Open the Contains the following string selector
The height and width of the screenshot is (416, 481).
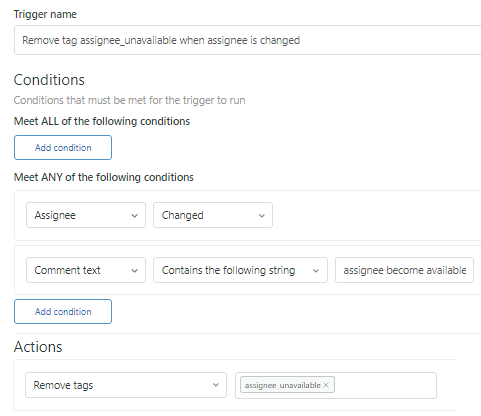coord(240,270)
